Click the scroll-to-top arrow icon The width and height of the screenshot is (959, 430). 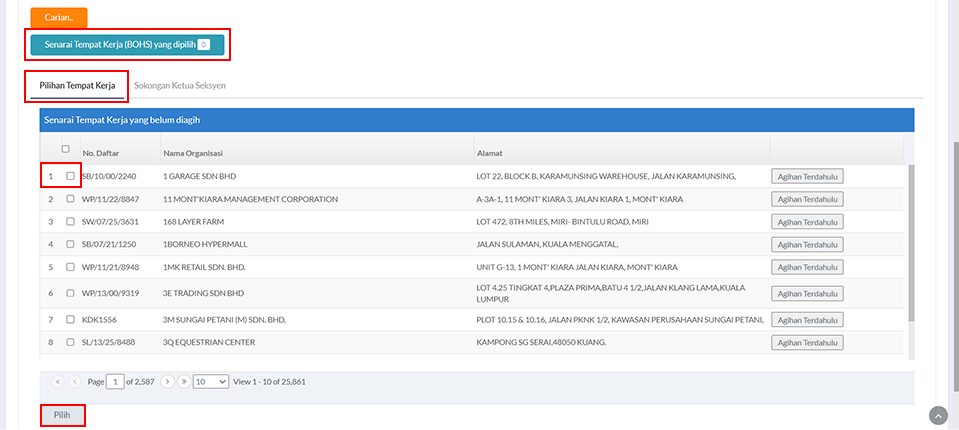938,415
